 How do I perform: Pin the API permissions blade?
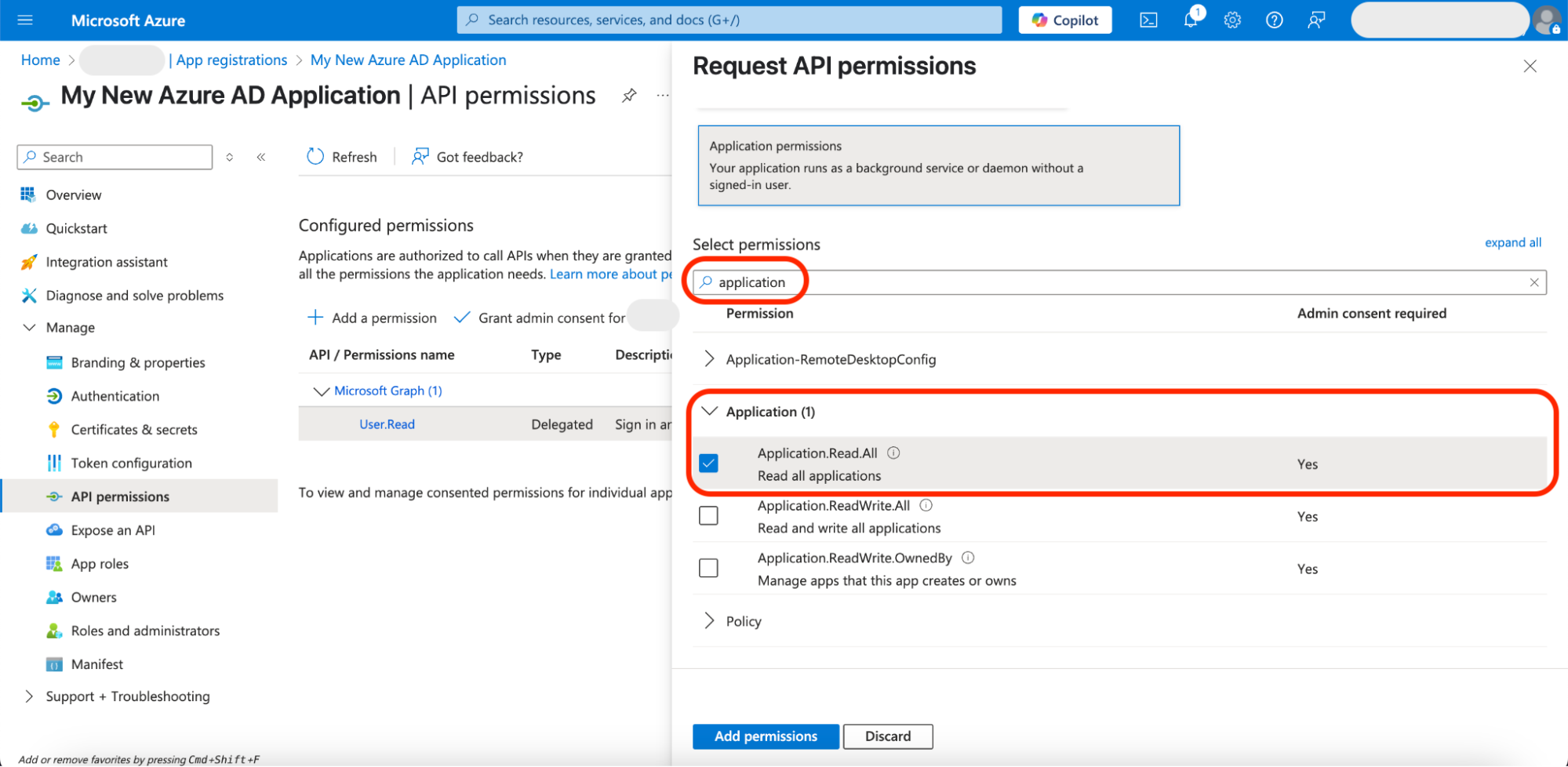629,96
